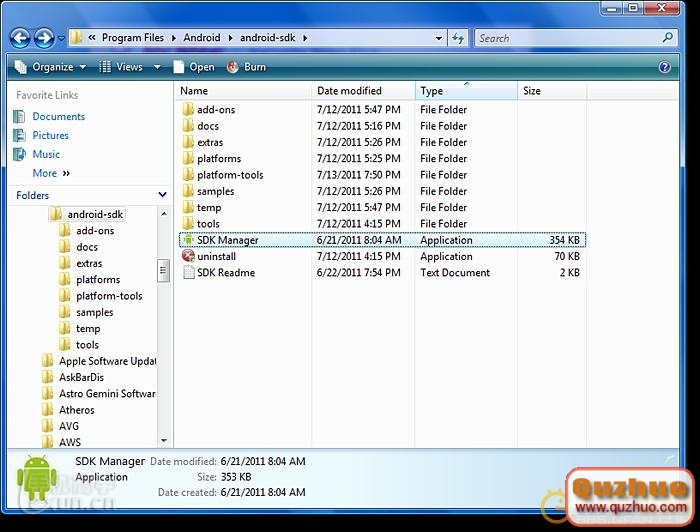Select the uninstall application icon

188,256
